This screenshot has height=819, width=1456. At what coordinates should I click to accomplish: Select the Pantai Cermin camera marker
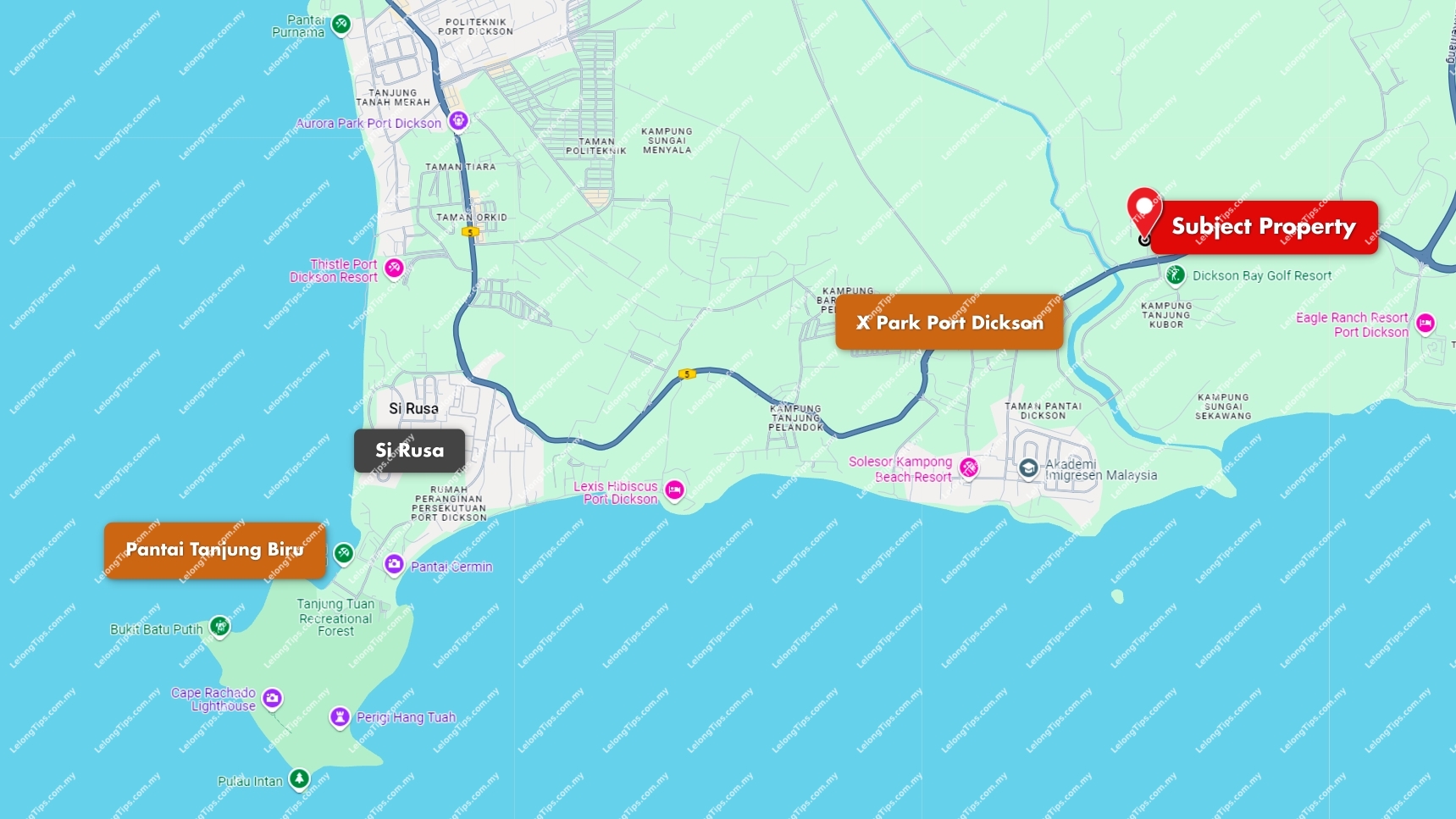pos(394,564)
